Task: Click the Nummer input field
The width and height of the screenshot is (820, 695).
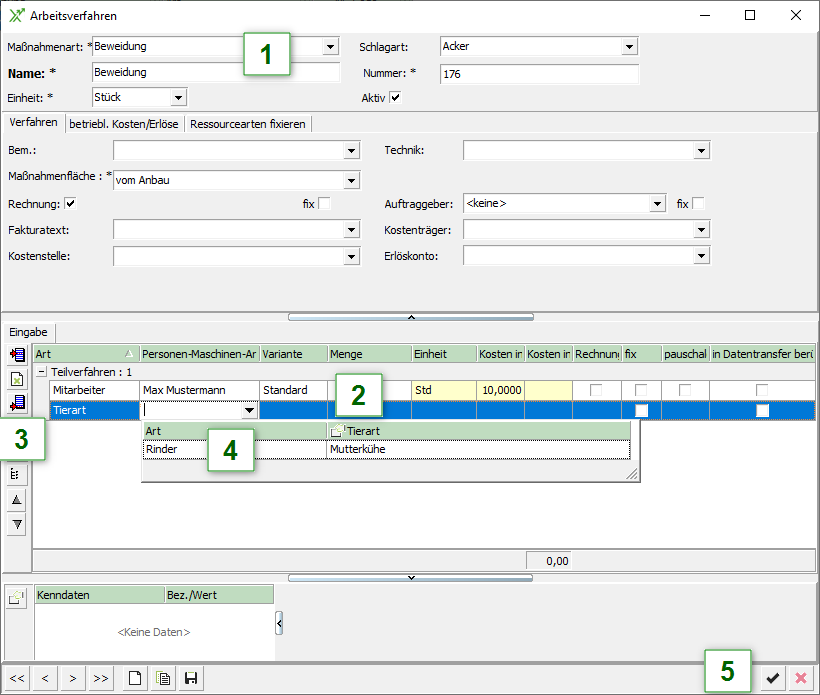Action: [x=538, y=74]
